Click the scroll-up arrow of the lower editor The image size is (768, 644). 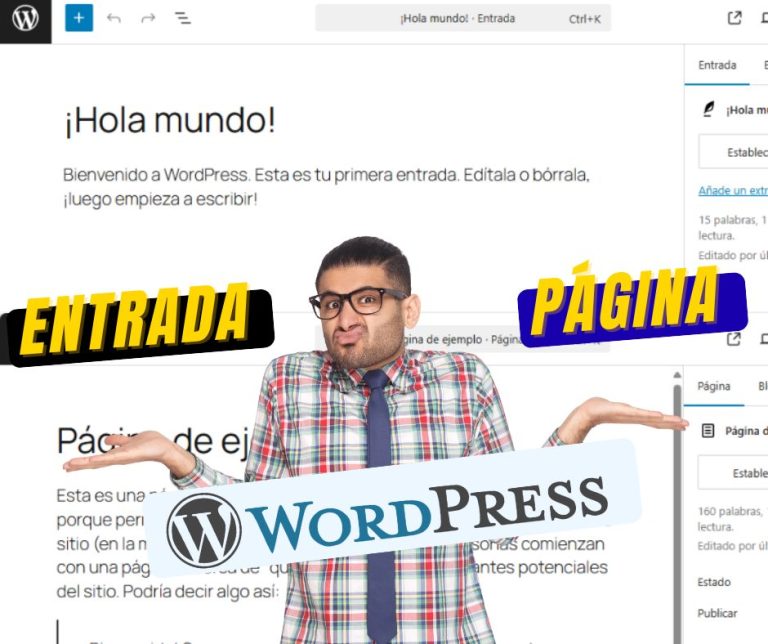click(x=677, y=376)
